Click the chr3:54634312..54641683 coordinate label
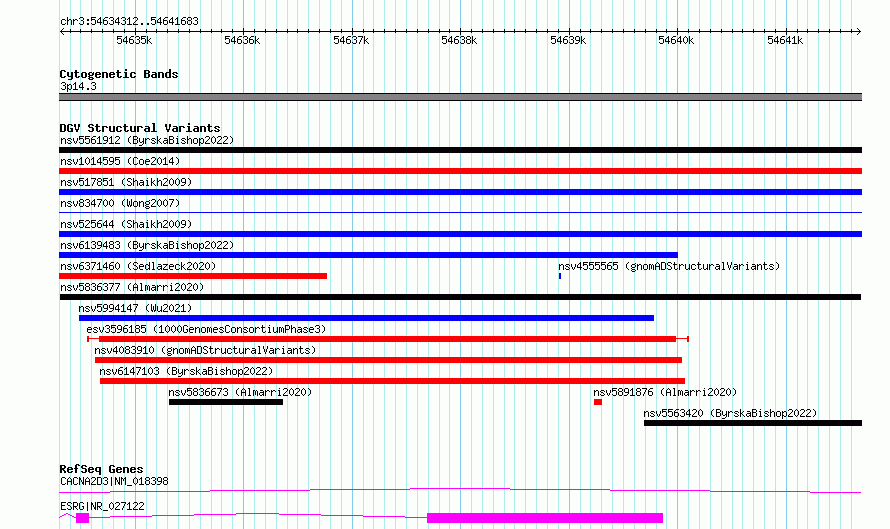The image size is (890, 529). coord(129,21)
